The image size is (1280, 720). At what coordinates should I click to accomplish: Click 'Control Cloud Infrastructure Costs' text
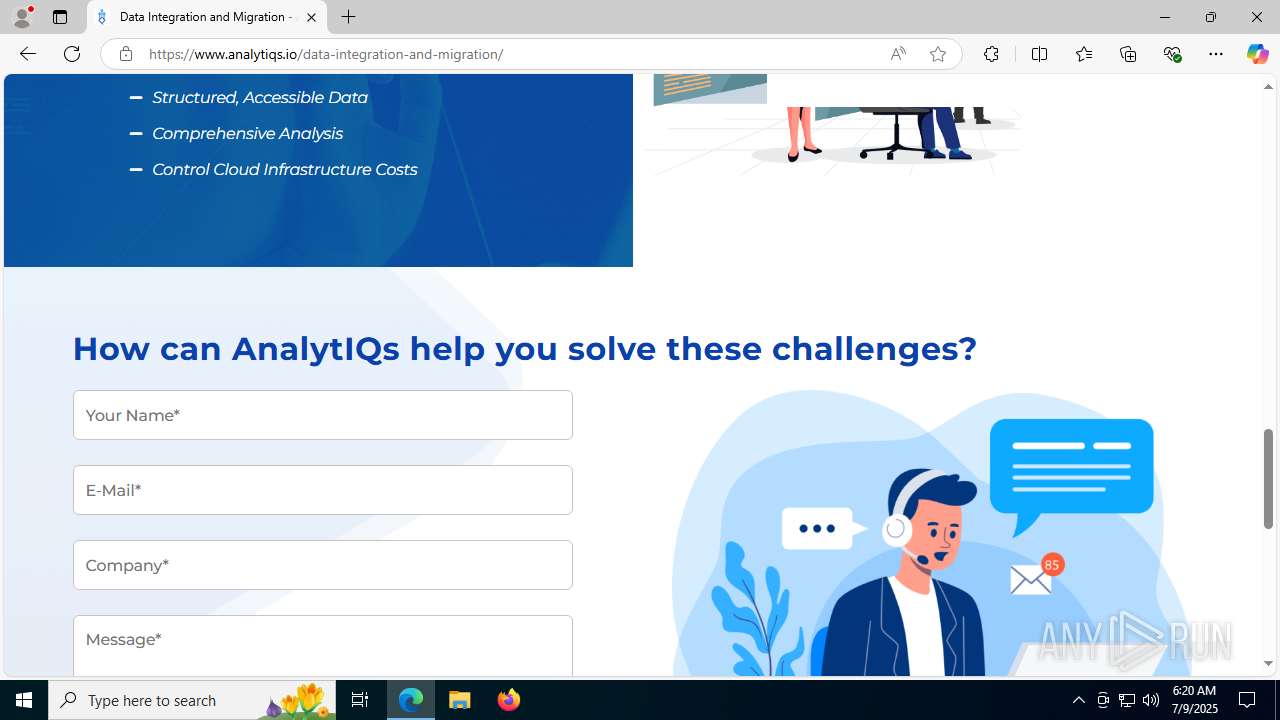tap(284, 169)
